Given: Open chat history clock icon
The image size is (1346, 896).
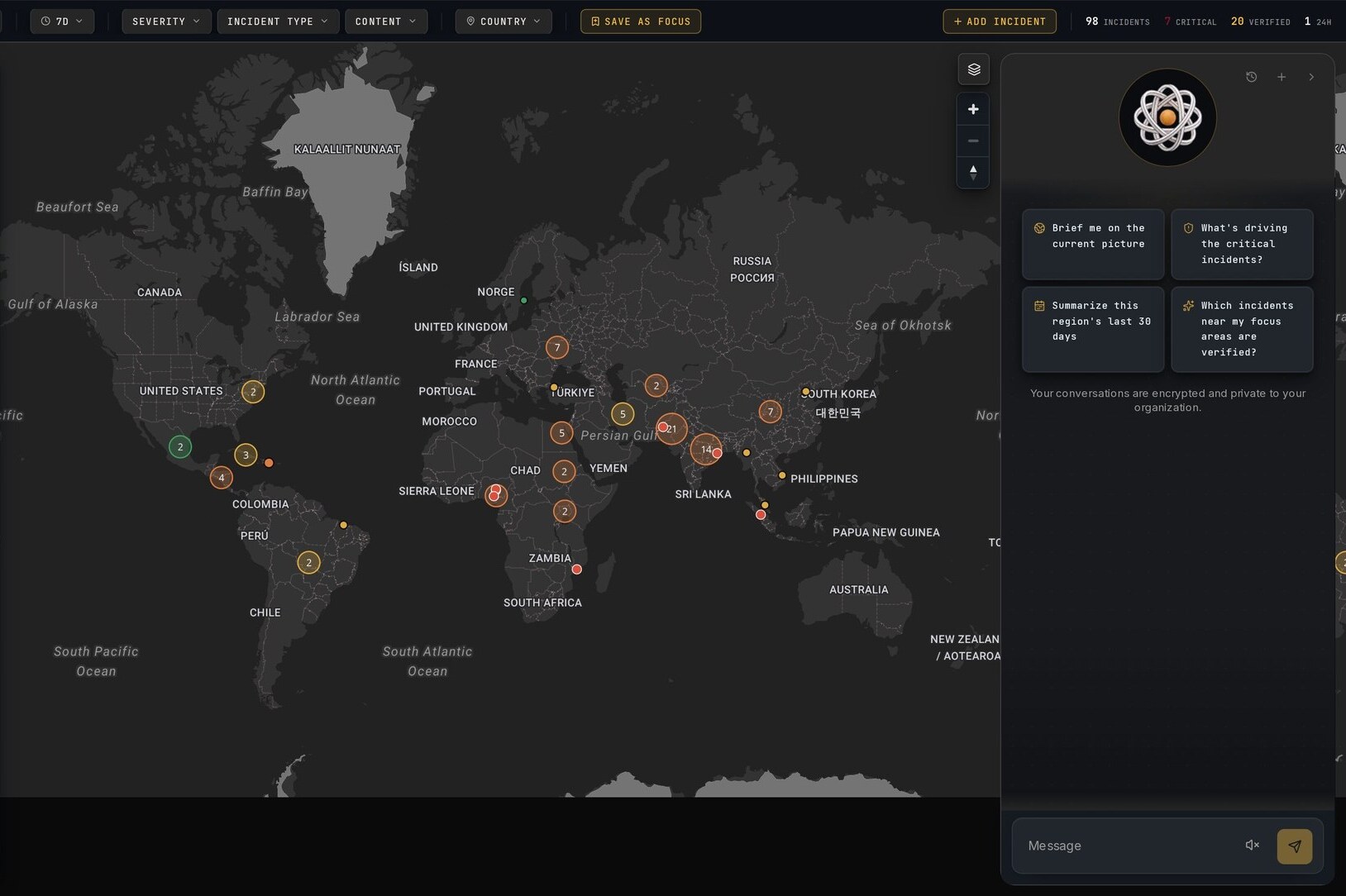Looking at the screenshot, I should [1252, 77].
